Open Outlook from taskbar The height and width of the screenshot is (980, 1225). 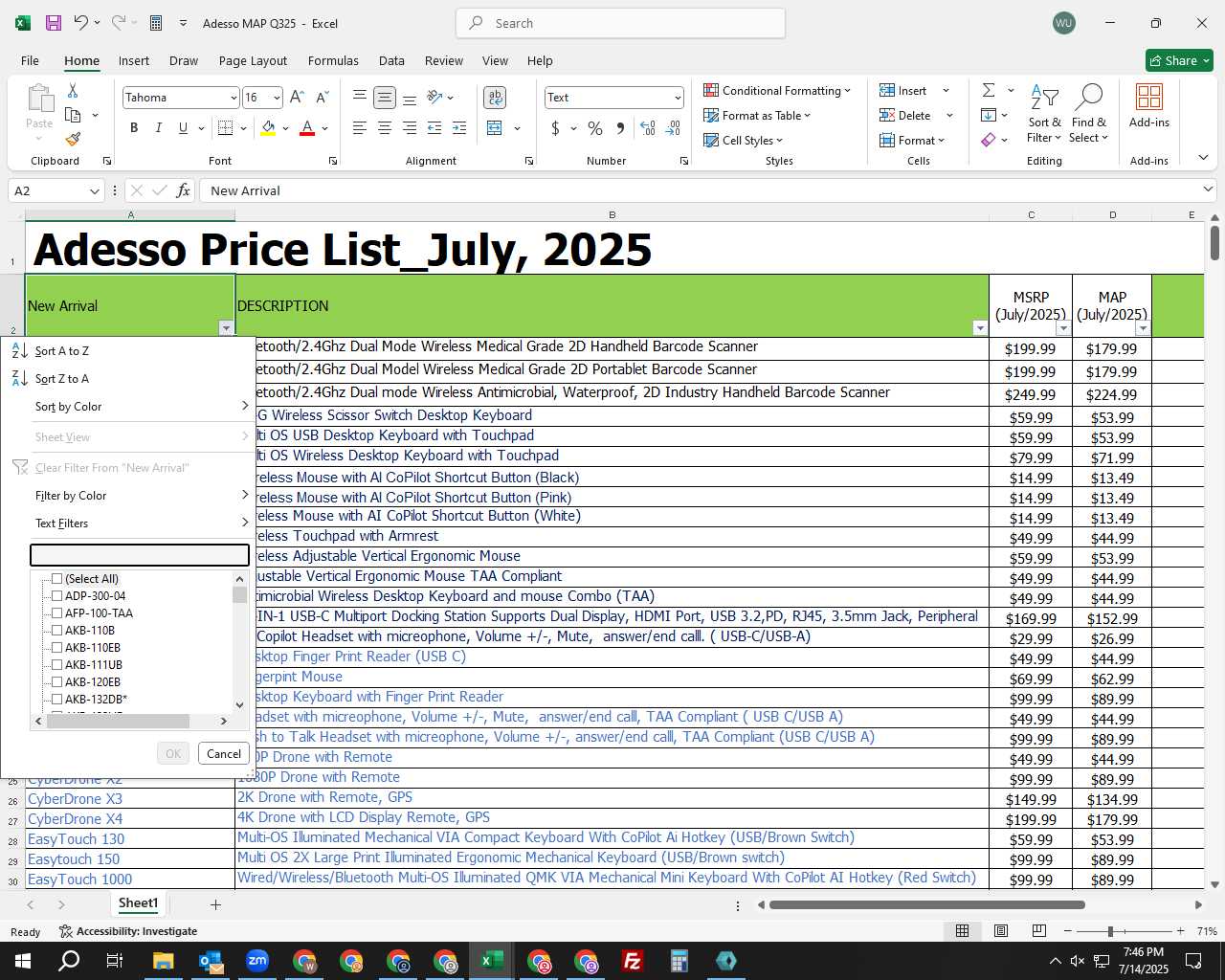click(x=210, y=961)
